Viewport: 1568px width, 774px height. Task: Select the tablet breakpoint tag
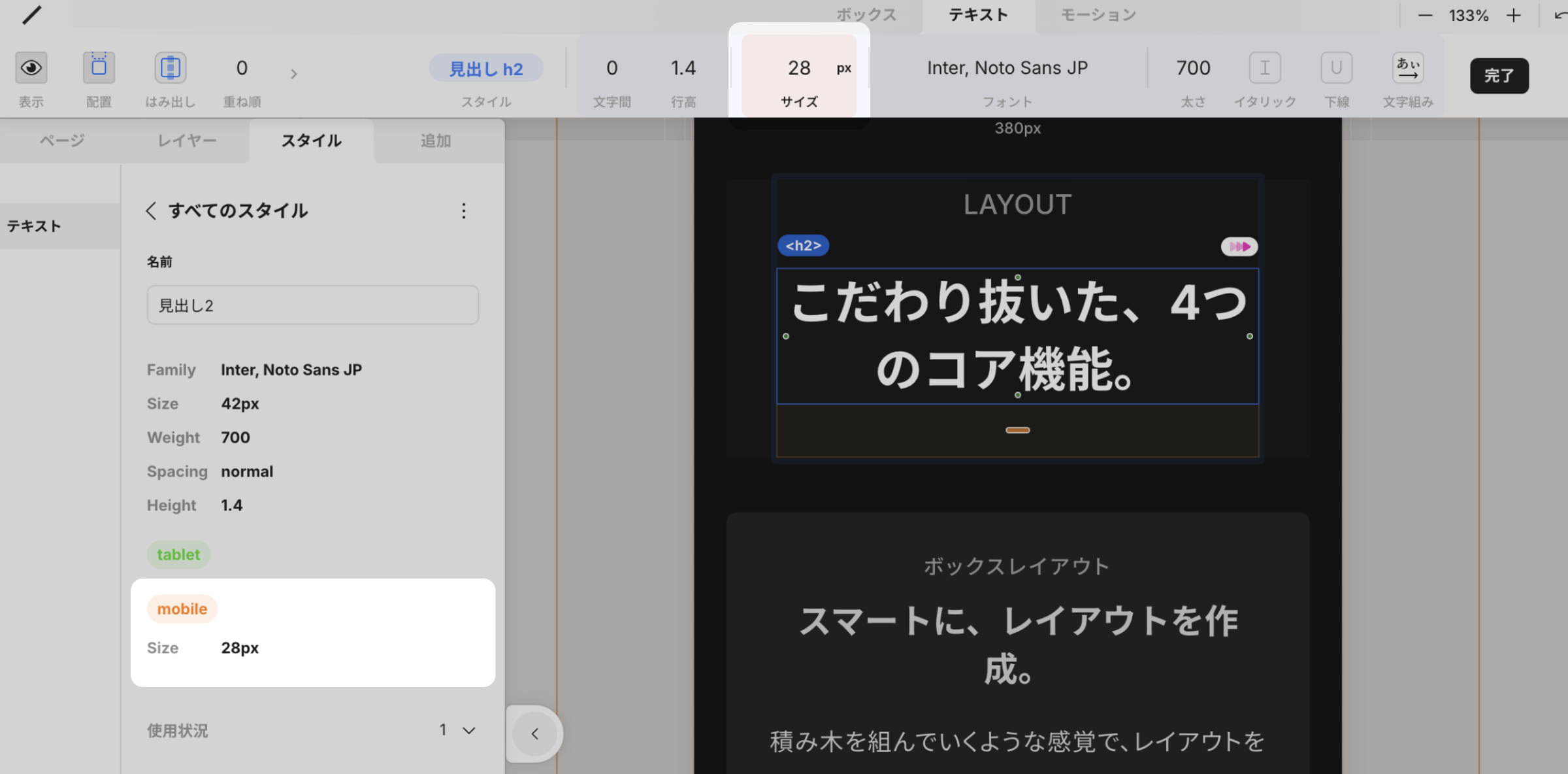pyautogui.click(x=178, y=554)
